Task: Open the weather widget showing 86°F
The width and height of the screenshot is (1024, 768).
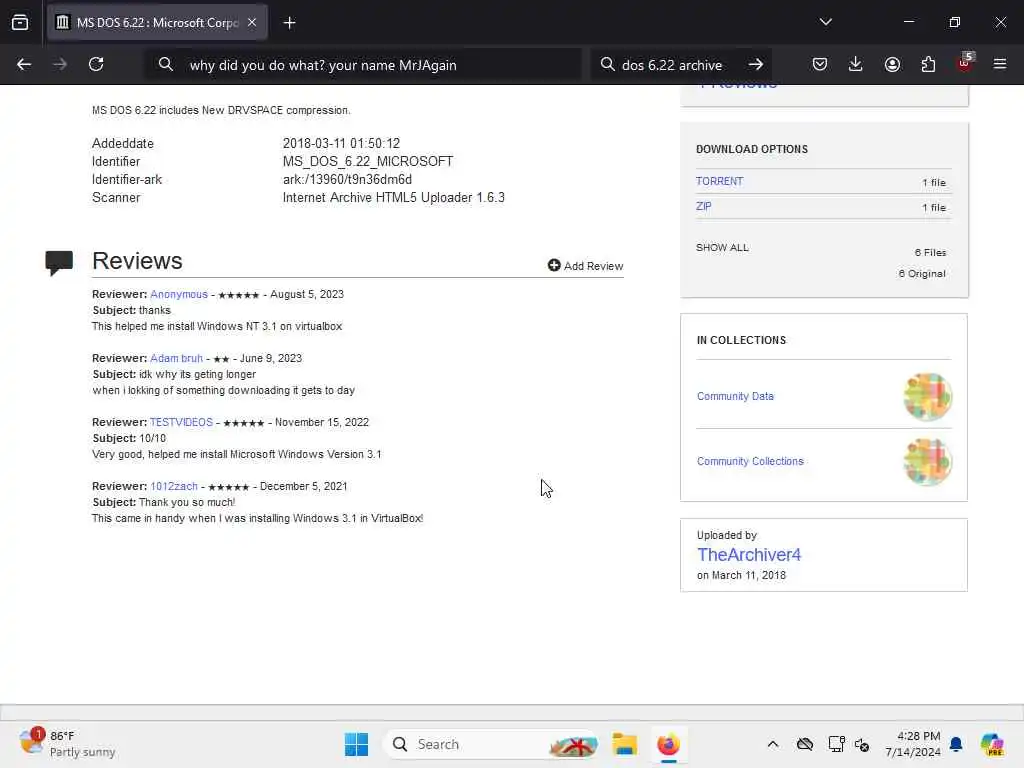Action: (67, 744)
